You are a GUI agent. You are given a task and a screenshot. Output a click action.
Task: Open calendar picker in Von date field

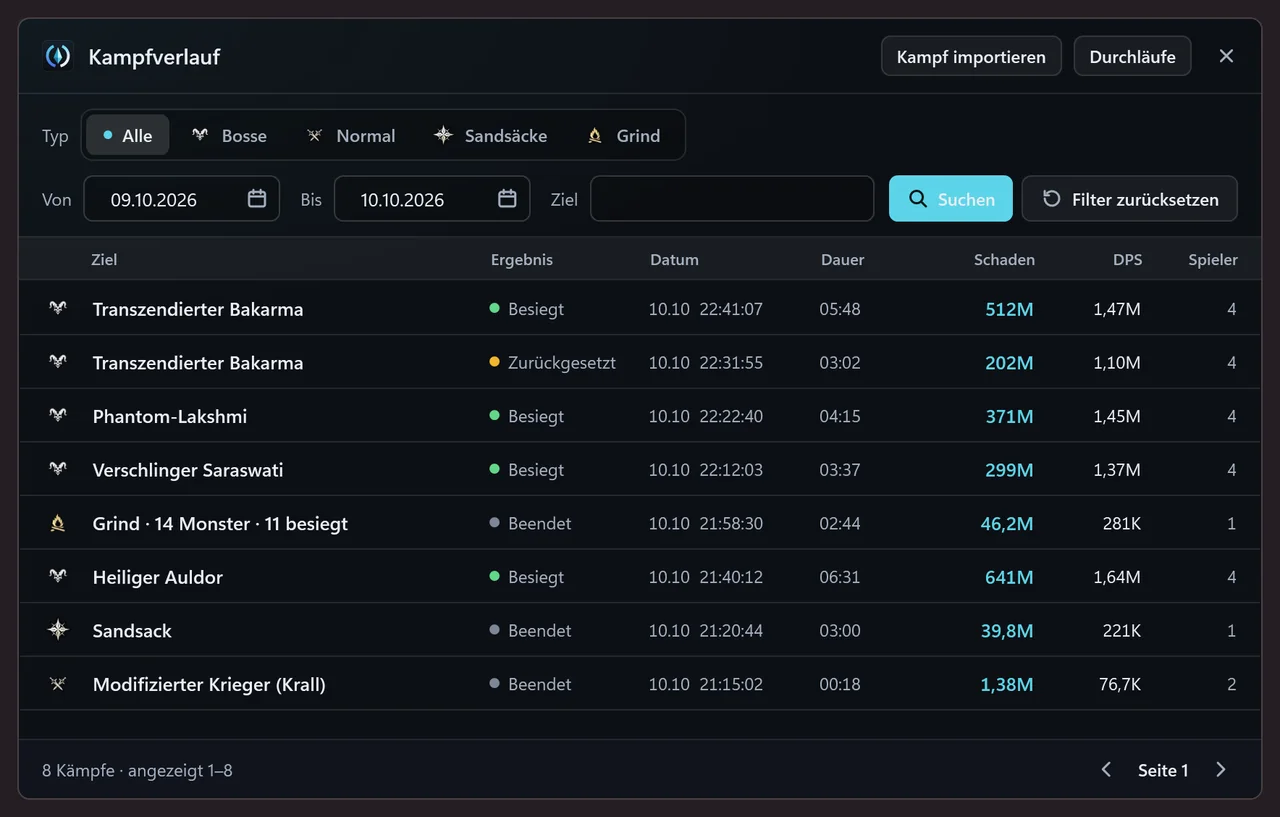(257, 199)
